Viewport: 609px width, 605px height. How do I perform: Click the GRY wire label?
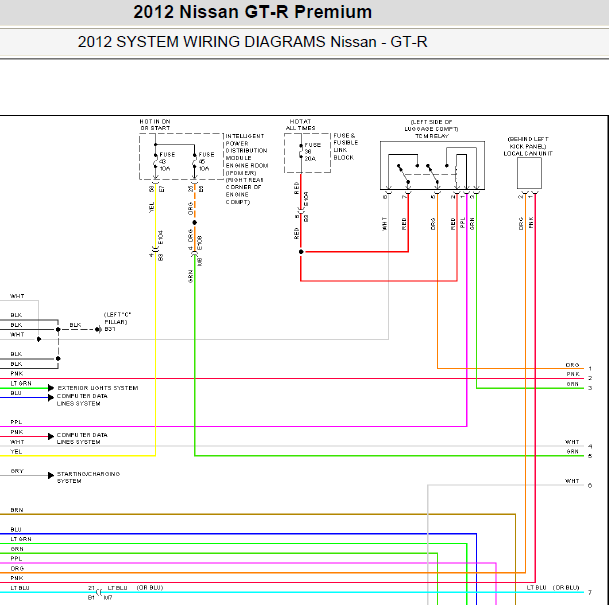[x=17, y=471]
